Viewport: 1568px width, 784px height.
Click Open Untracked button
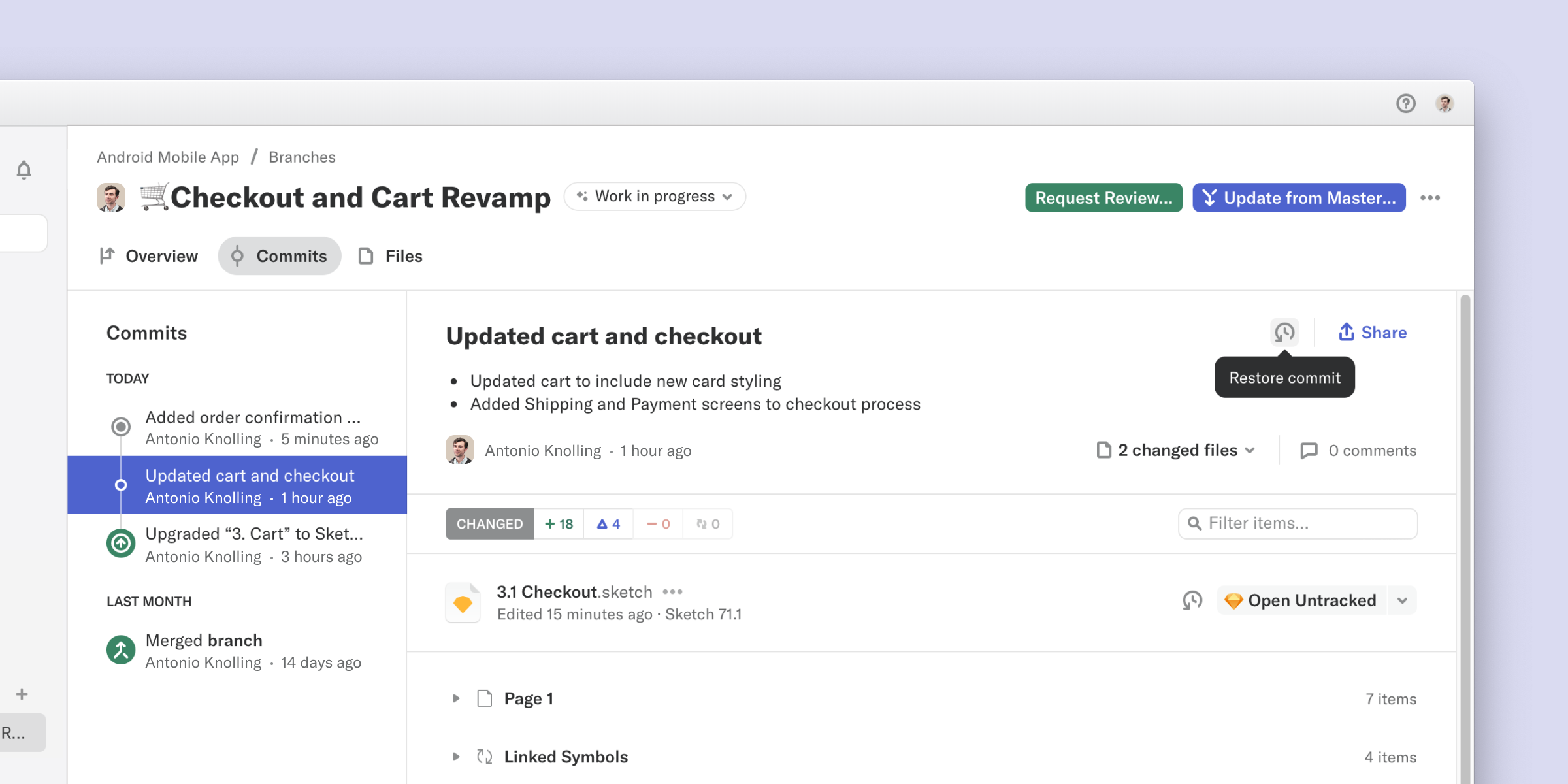tap(1301, 600)
